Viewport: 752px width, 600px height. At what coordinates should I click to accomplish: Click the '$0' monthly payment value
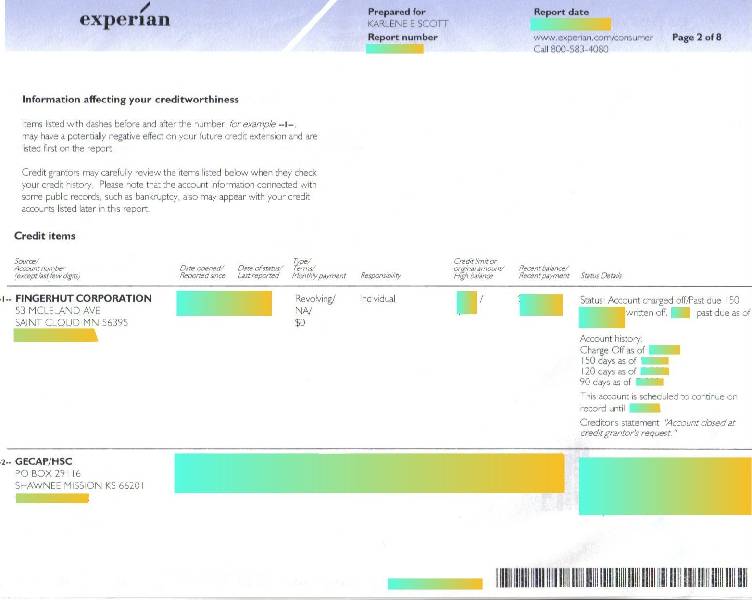coord(300,323)
